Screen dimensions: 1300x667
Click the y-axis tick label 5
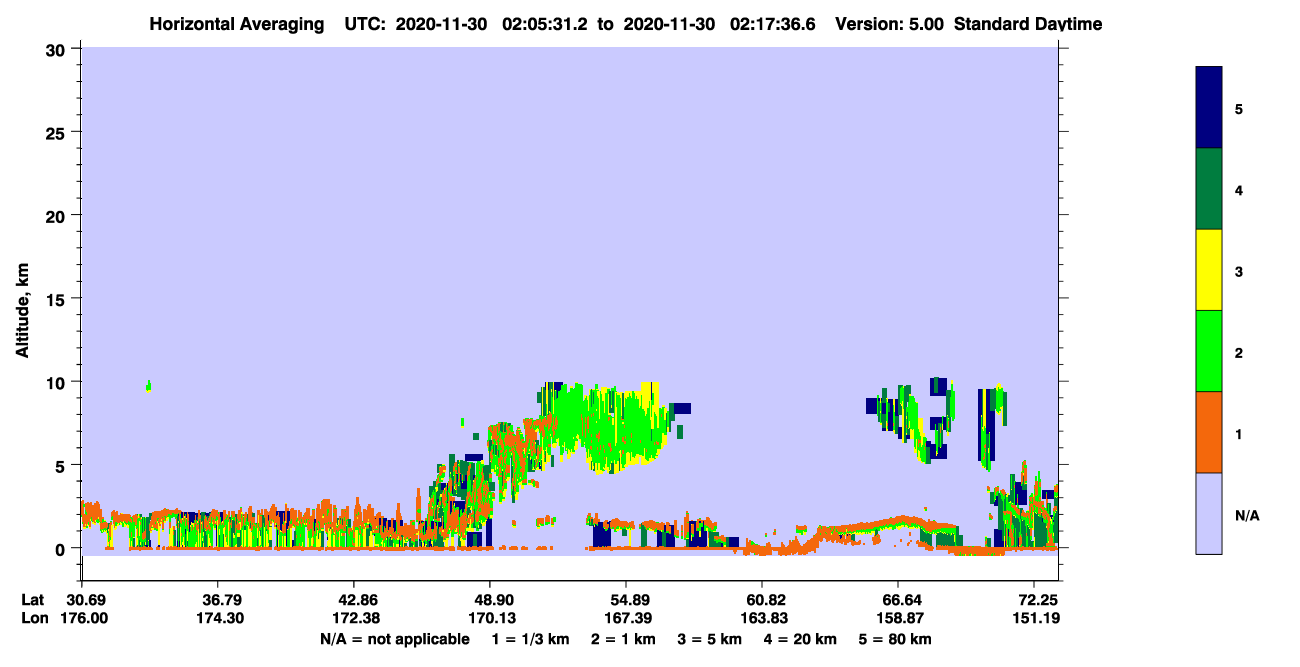pyautogui.click(x=62, y=465)
